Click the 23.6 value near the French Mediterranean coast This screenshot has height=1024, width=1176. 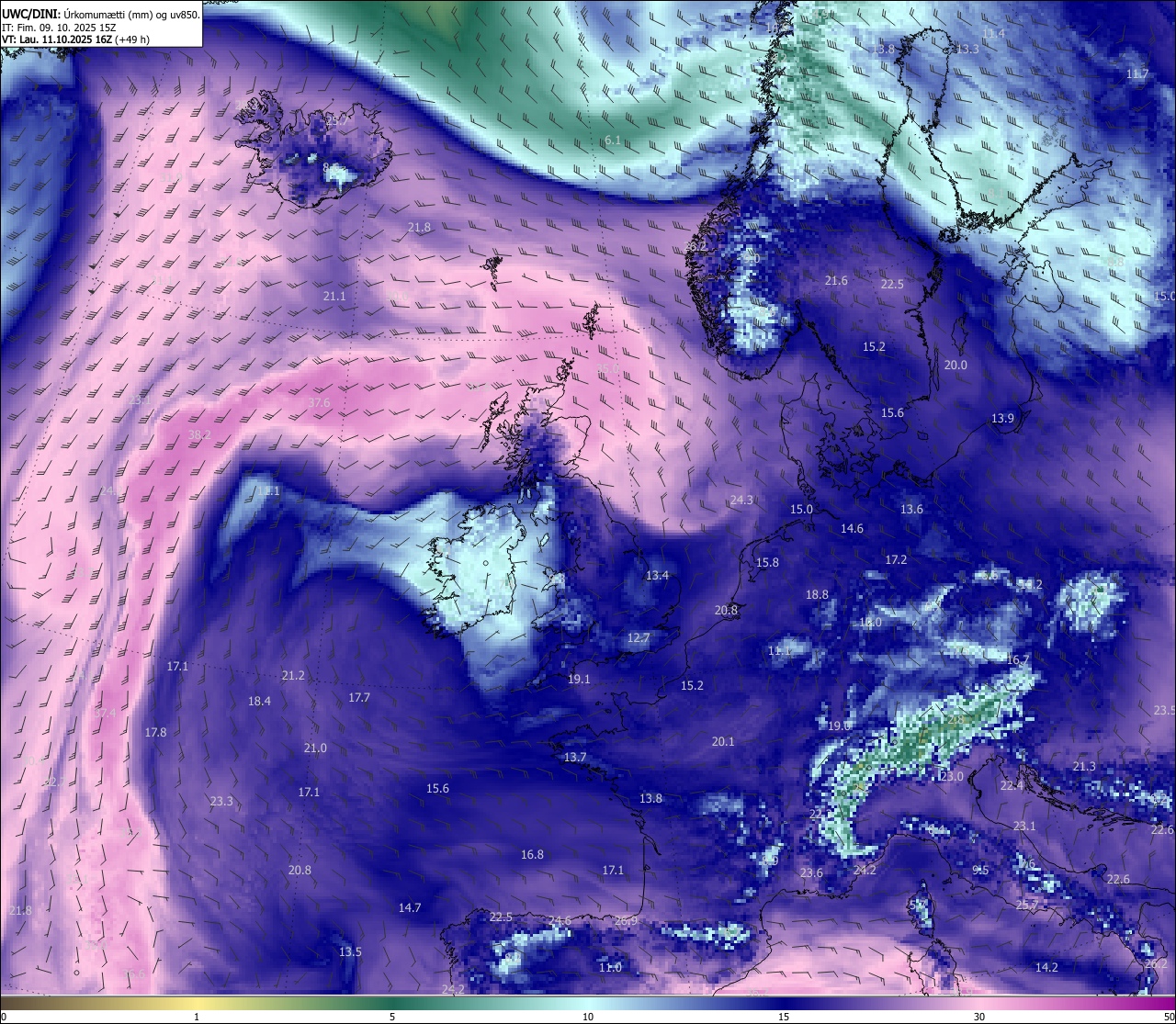click(x=811, y=872)
